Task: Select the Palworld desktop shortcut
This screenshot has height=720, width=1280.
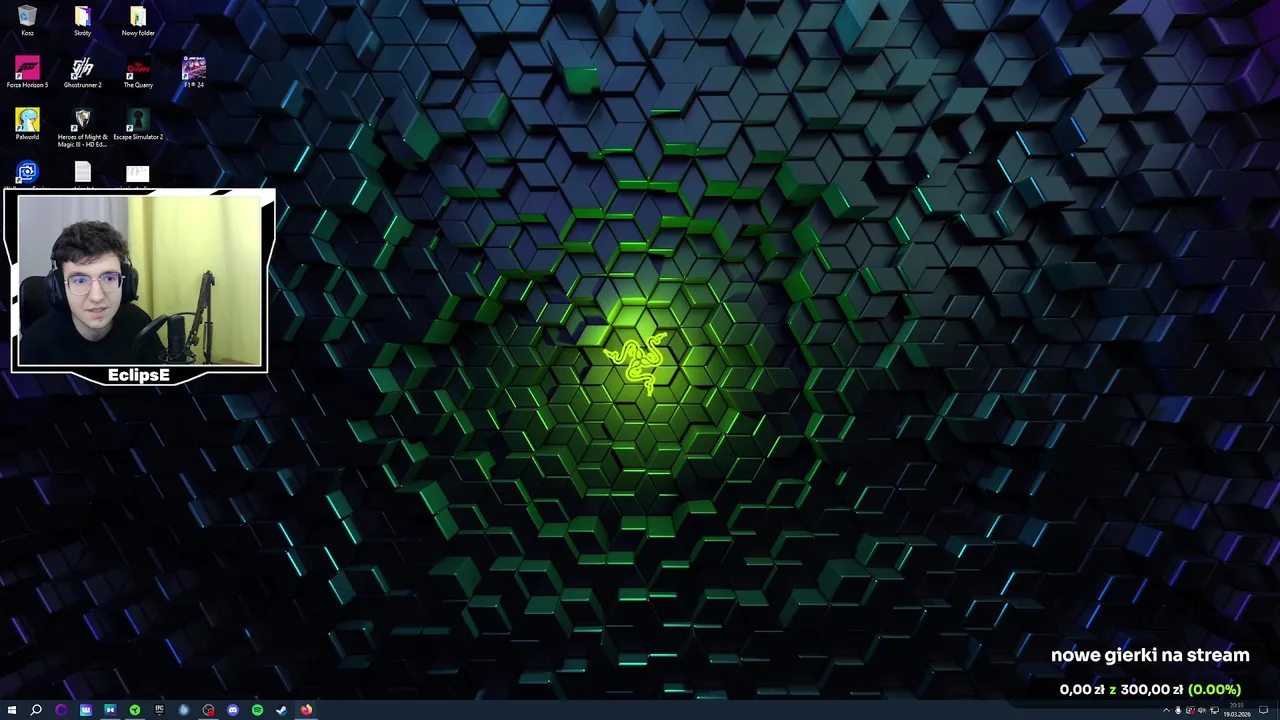Action: click(x=27, y=124)
